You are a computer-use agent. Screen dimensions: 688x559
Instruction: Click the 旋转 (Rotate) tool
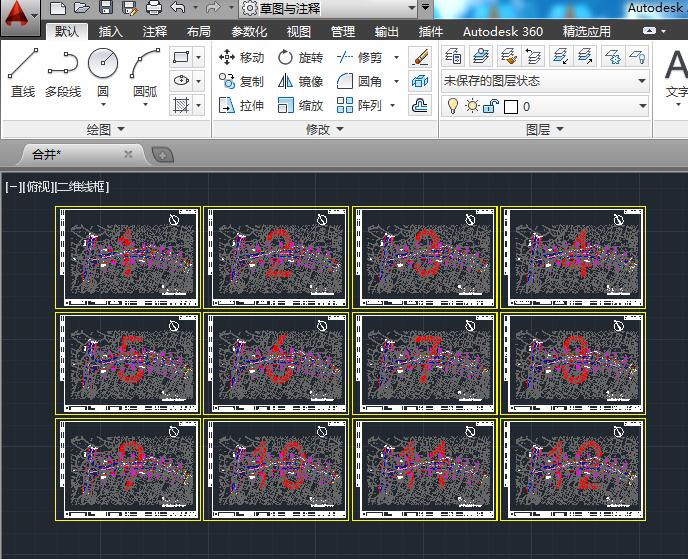(299, 58)
